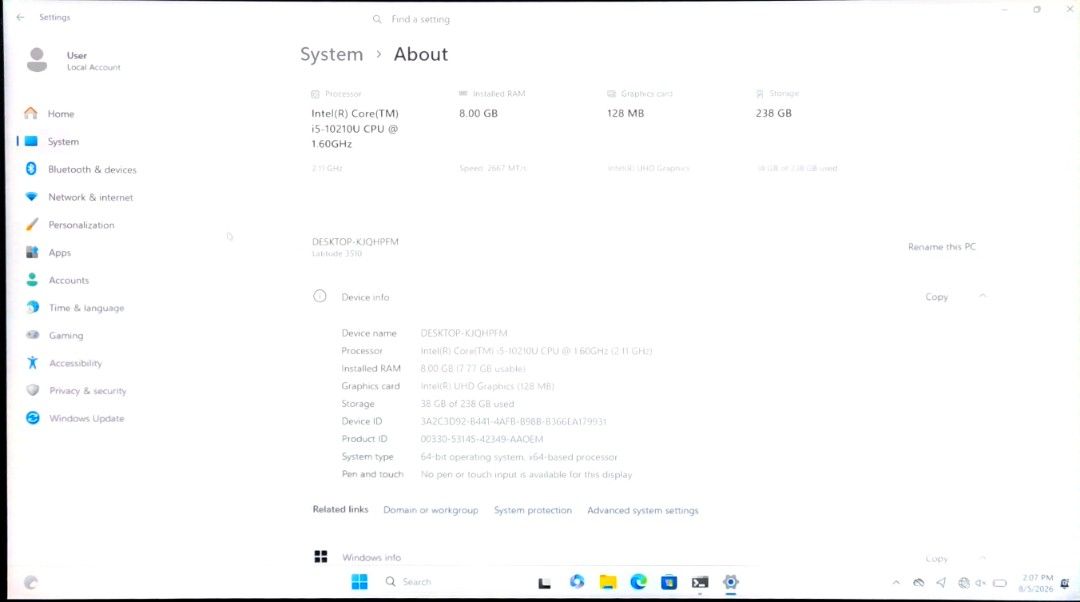Open Microsoft Store from the taskbar
This screenshot has width=1080, height=602.
pos(669,582)
